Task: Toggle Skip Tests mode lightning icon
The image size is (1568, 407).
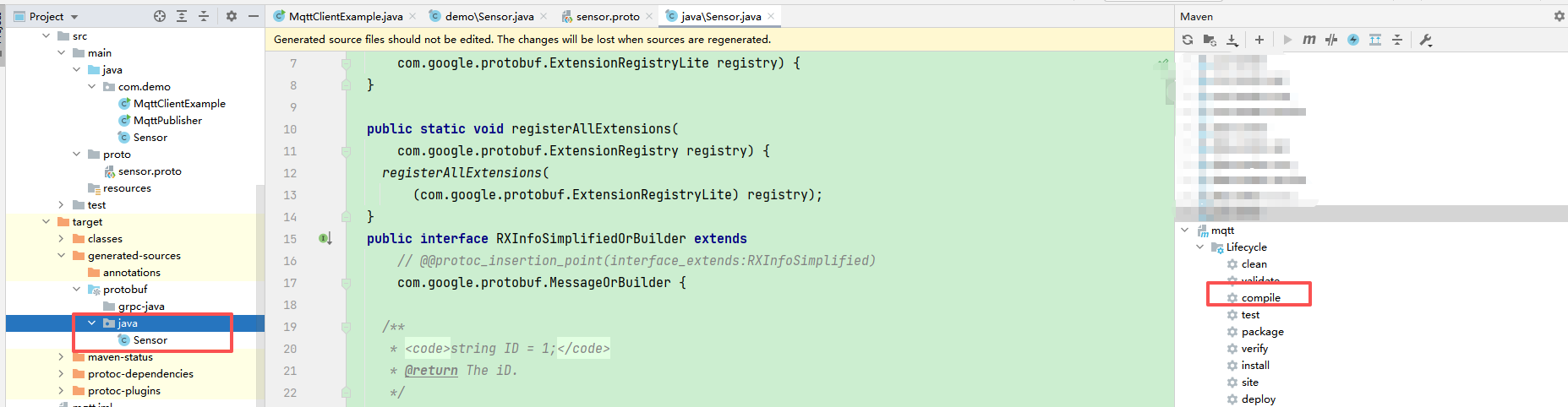Action: (1353, 40)
